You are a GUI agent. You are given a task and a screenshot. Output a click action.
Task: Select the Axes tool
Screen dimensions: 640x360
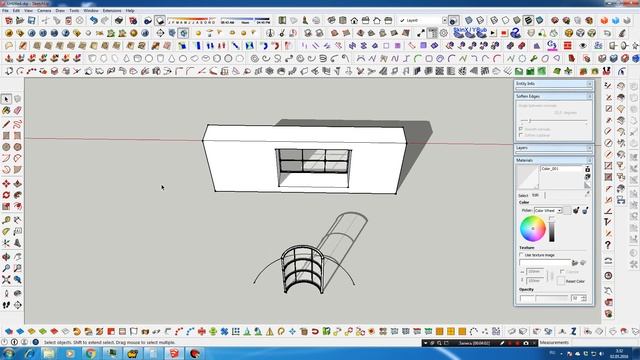(x=6, y=243)
